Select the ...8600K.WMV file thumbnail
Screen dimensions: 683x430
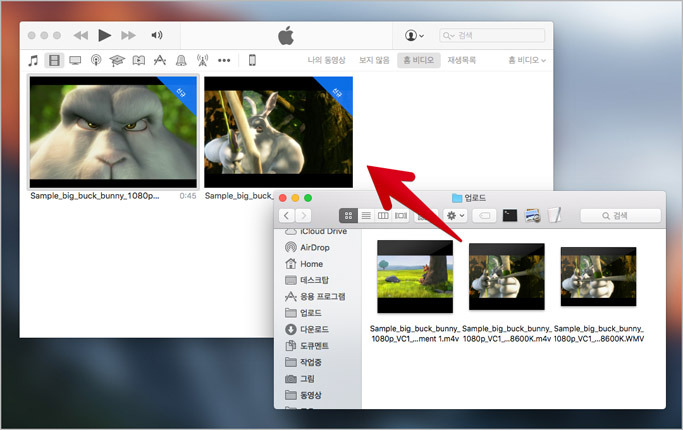point(598,277)
